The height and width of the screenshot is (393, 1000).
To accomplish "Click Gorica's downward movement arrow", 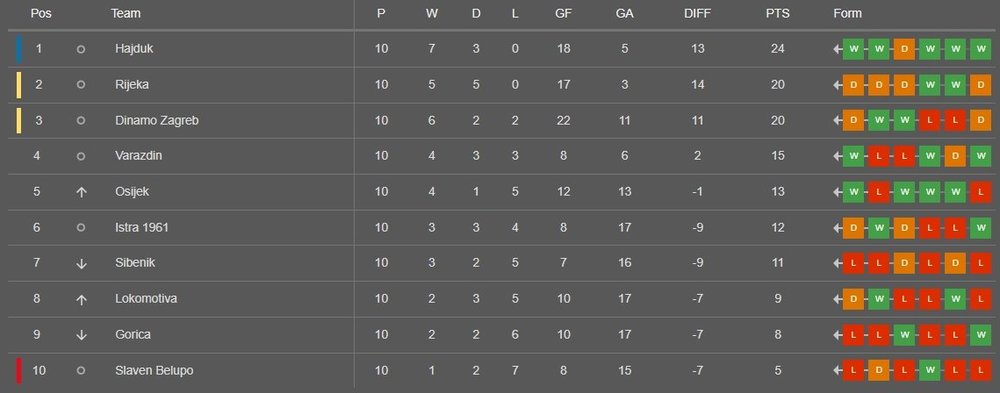I will [81, 335].
